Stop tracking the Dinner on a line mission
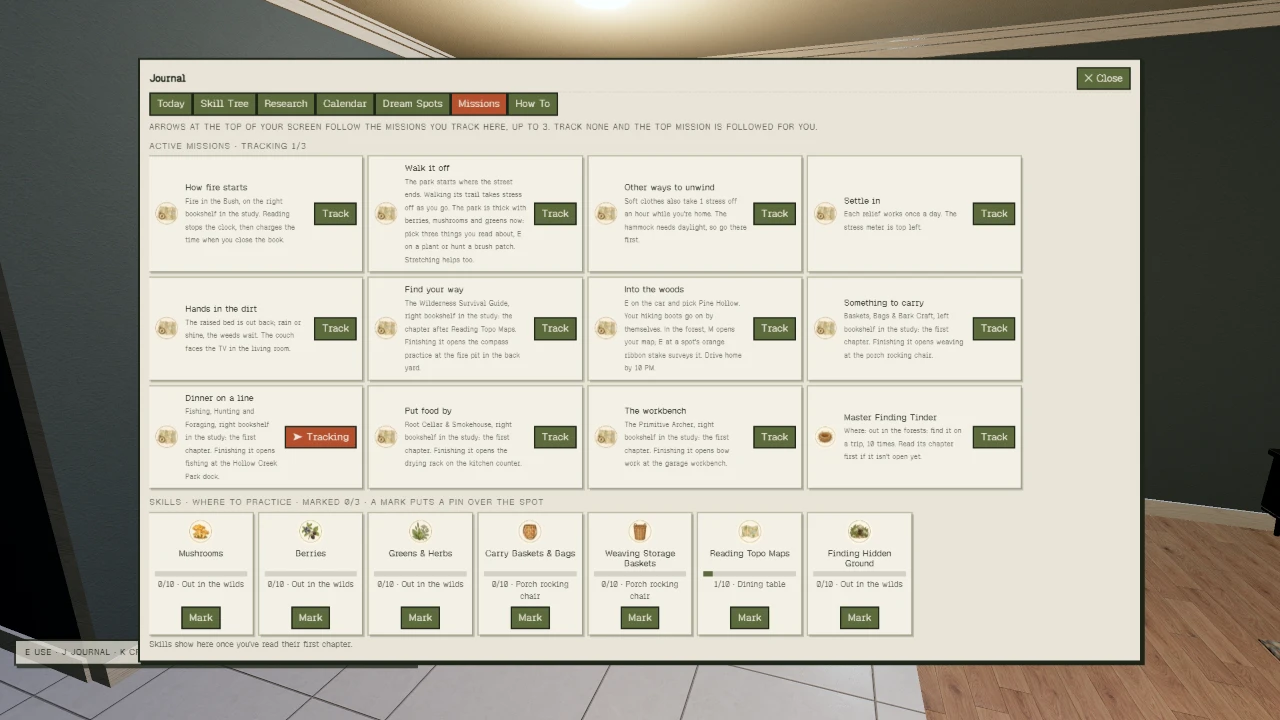This screenshot has width=1280, height=720. [x=321, y=437]
